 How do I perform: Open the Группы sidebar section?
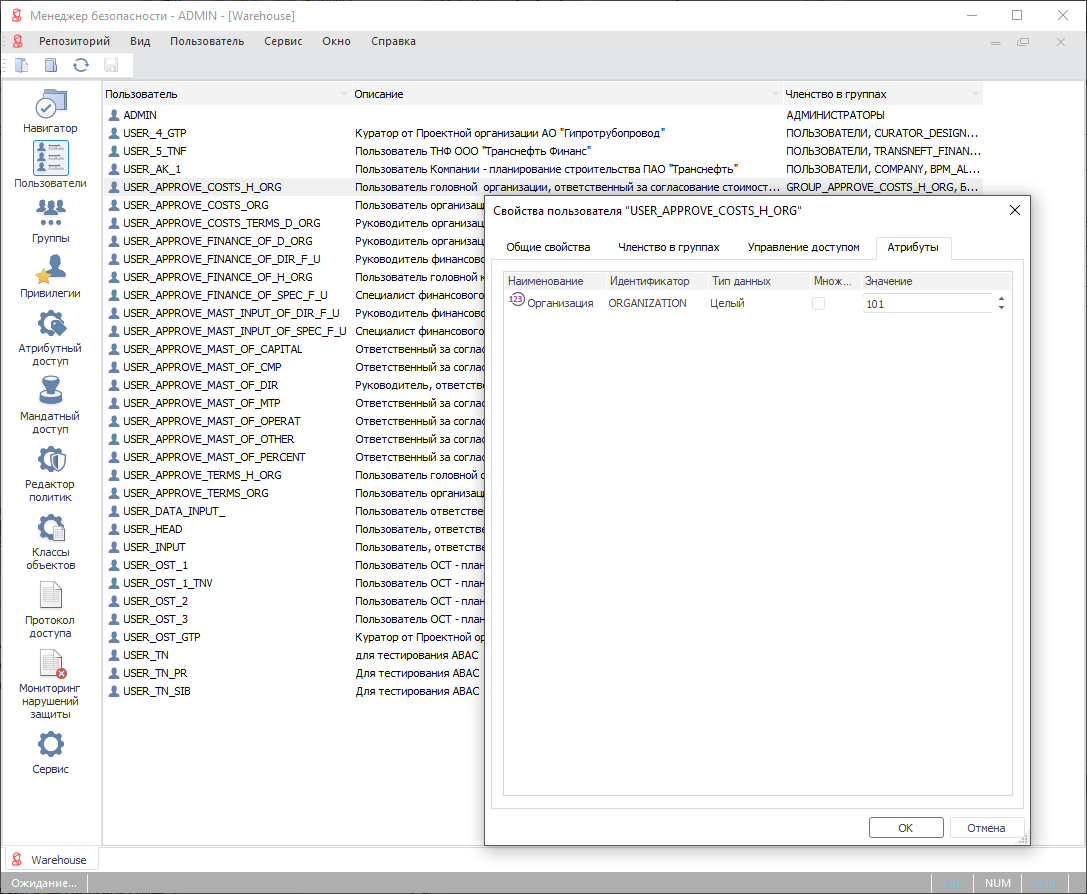pos(51,213)
